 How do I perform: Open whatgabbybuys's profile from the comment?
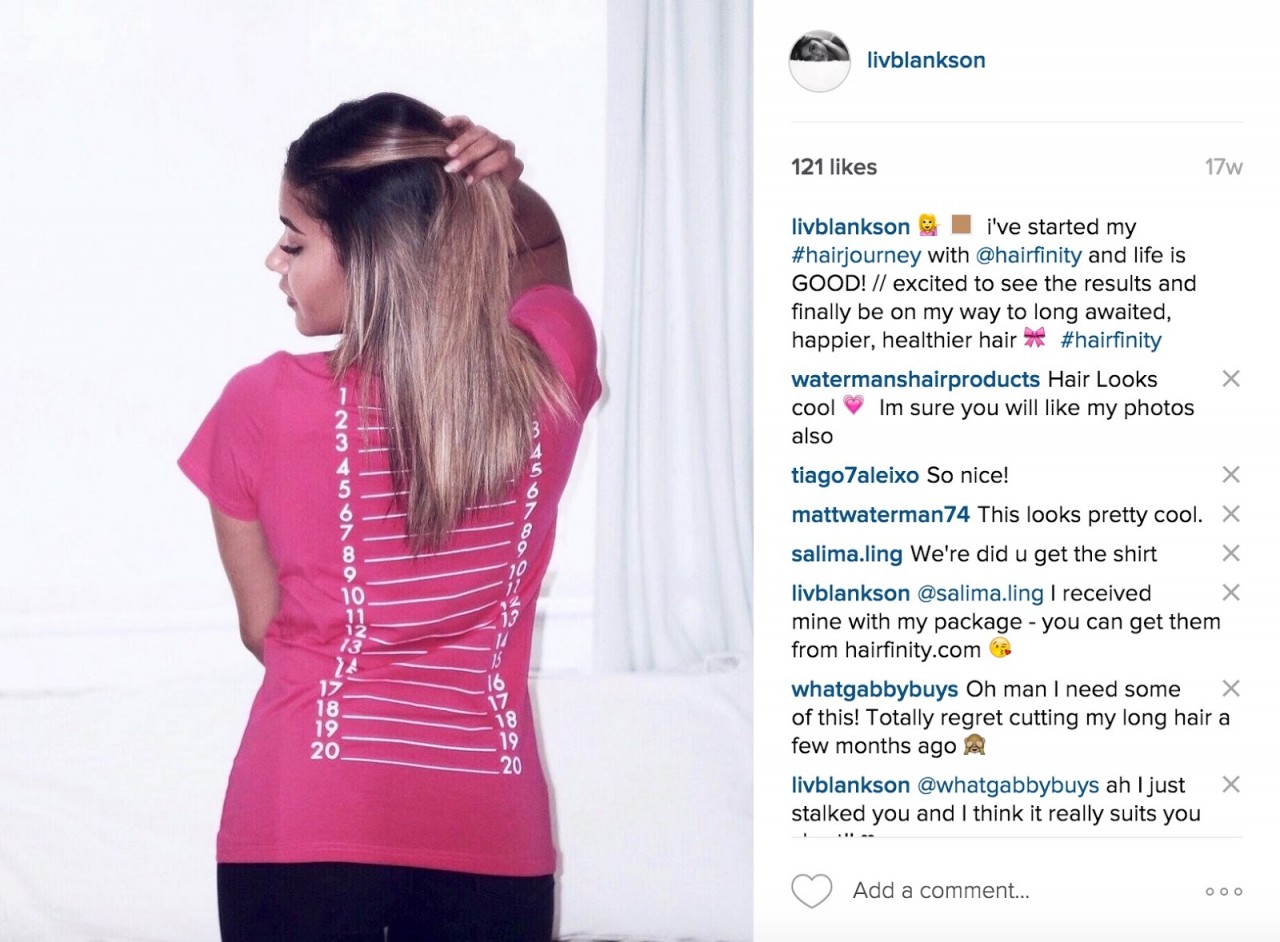[x=874, y=690]
